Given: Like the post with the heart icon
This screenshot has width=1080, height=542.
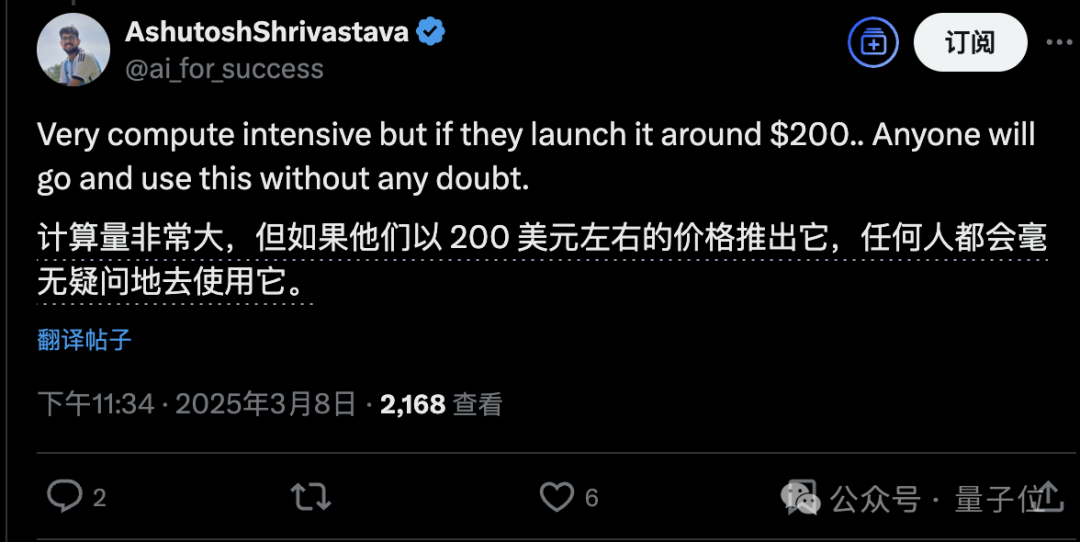Looking at the screenshot, I should click(557, 497).
